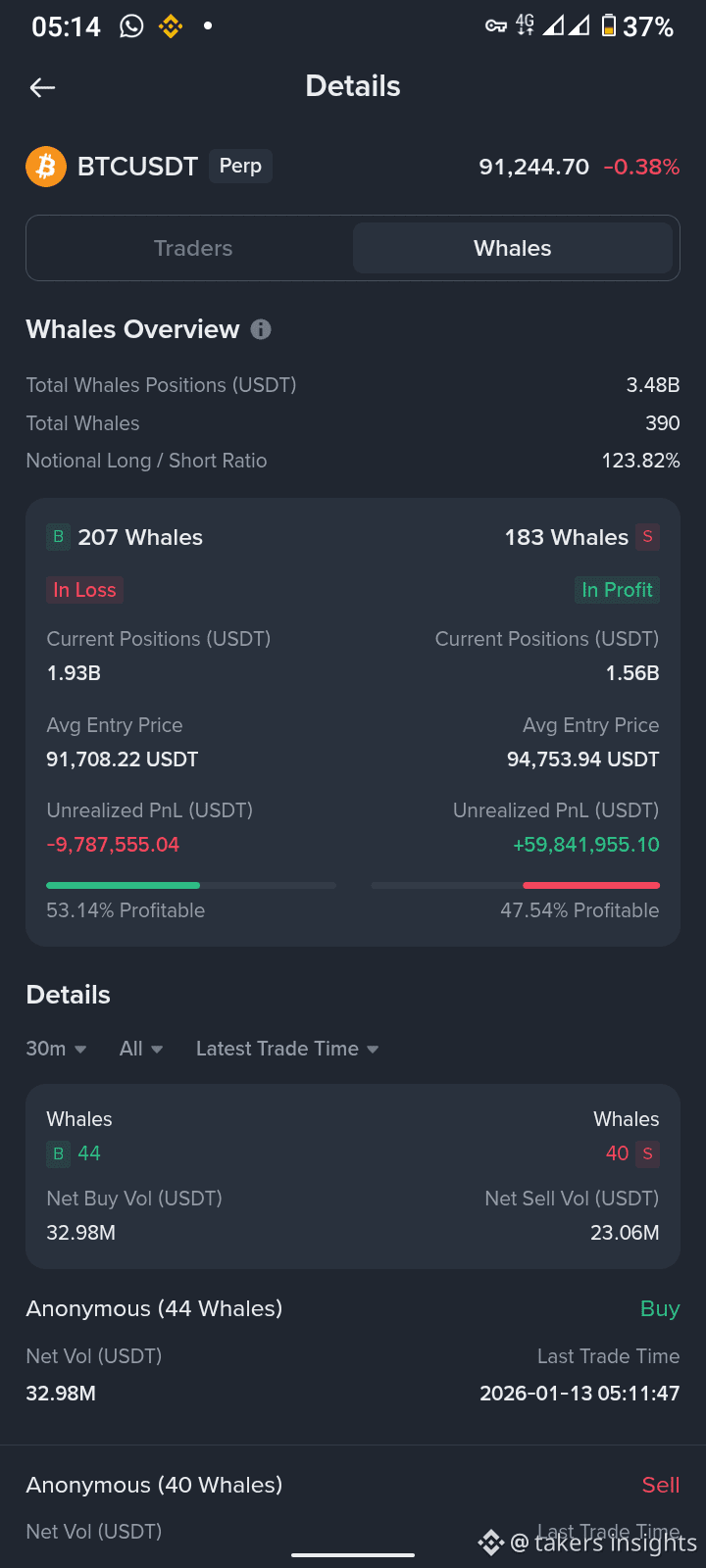The height and width of the screenshot is (1568, 706).
Task: Tap the back arrow icon
Action: coord(42,88)
